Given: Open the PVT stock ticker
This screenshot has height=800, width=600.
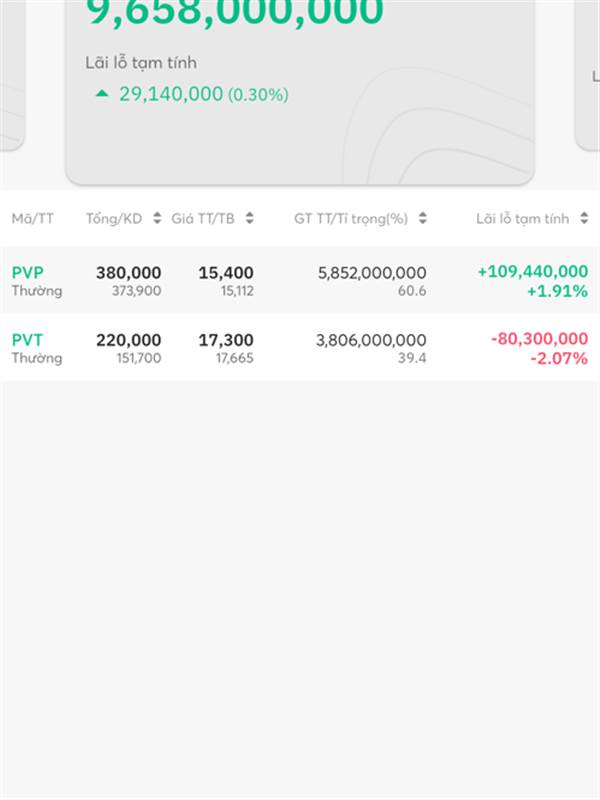Looking at the screenshot, I should [x=28, y=340].
